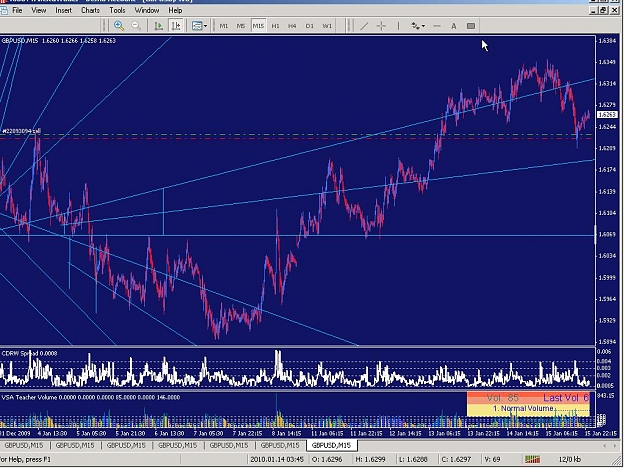Click the 0.006 spread scale value
This screenshot has height=469, width=625.
coord(604,352)
